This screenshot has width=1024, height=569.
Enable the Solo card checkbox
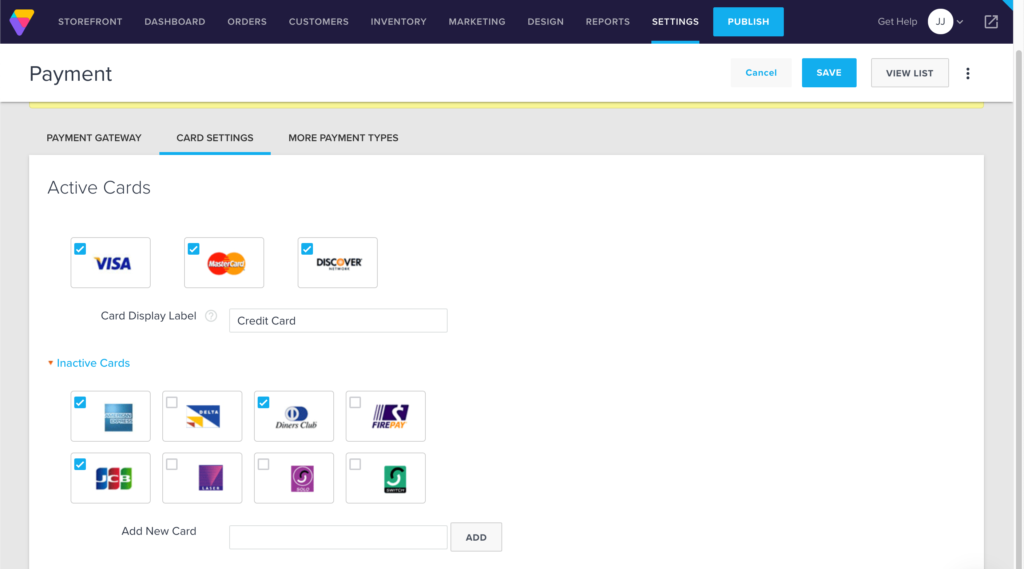(x=263, y=464)
